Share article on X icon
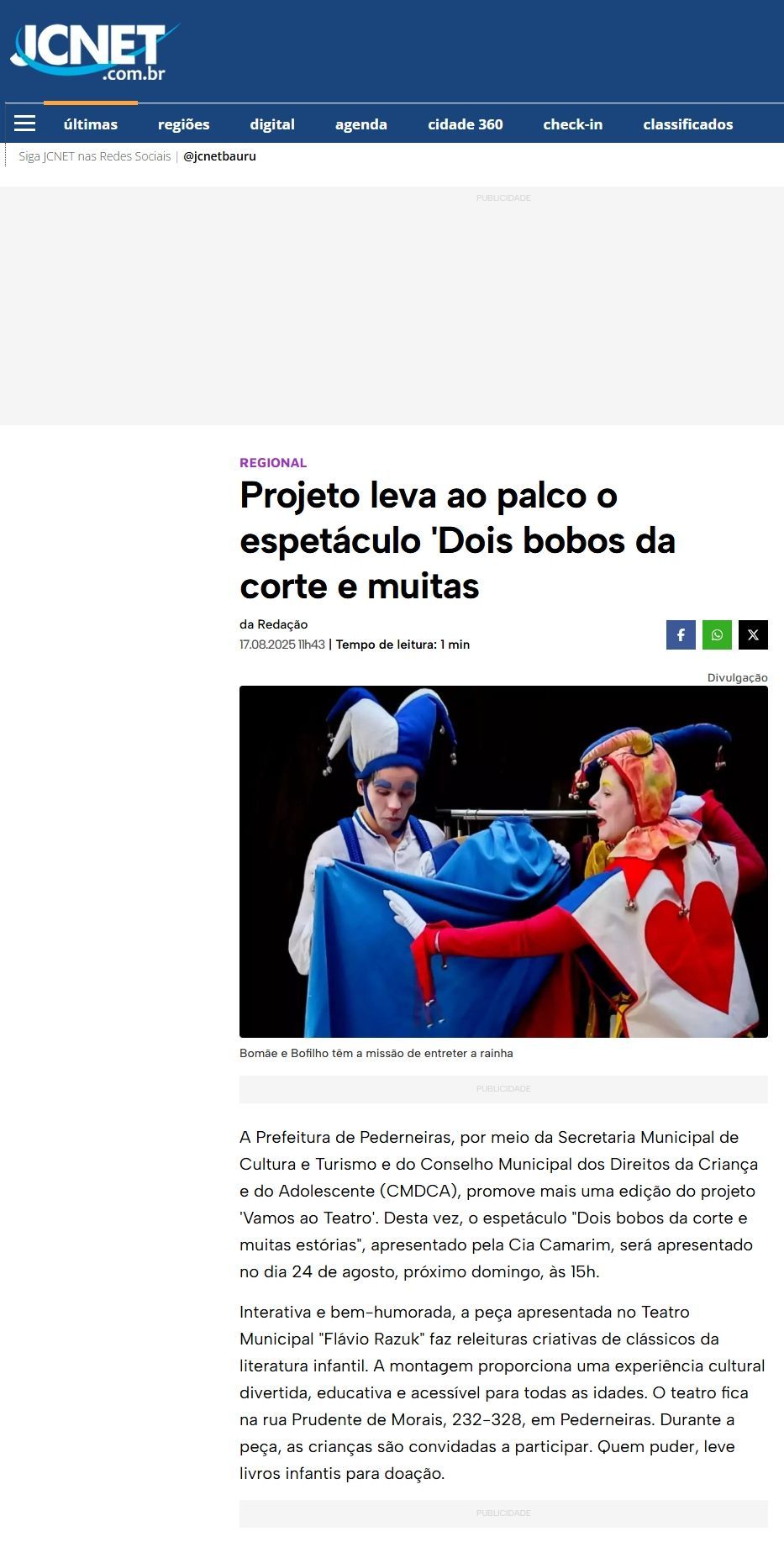 (753, 635)
